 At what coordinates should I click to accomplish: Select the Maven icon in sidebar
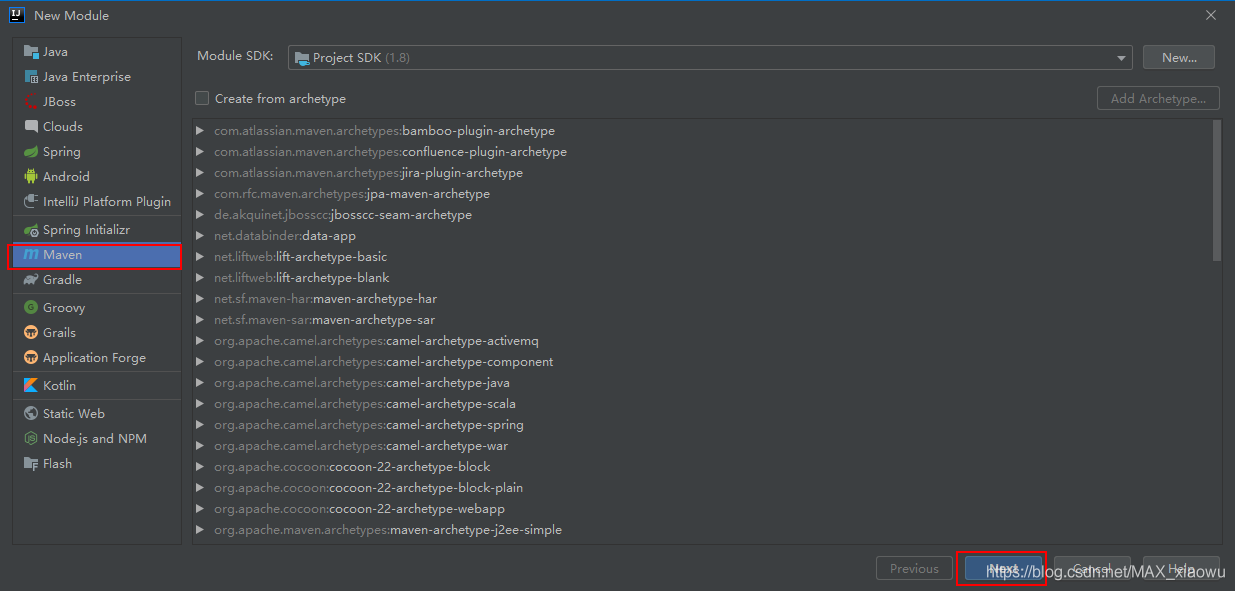coord(31,255)
